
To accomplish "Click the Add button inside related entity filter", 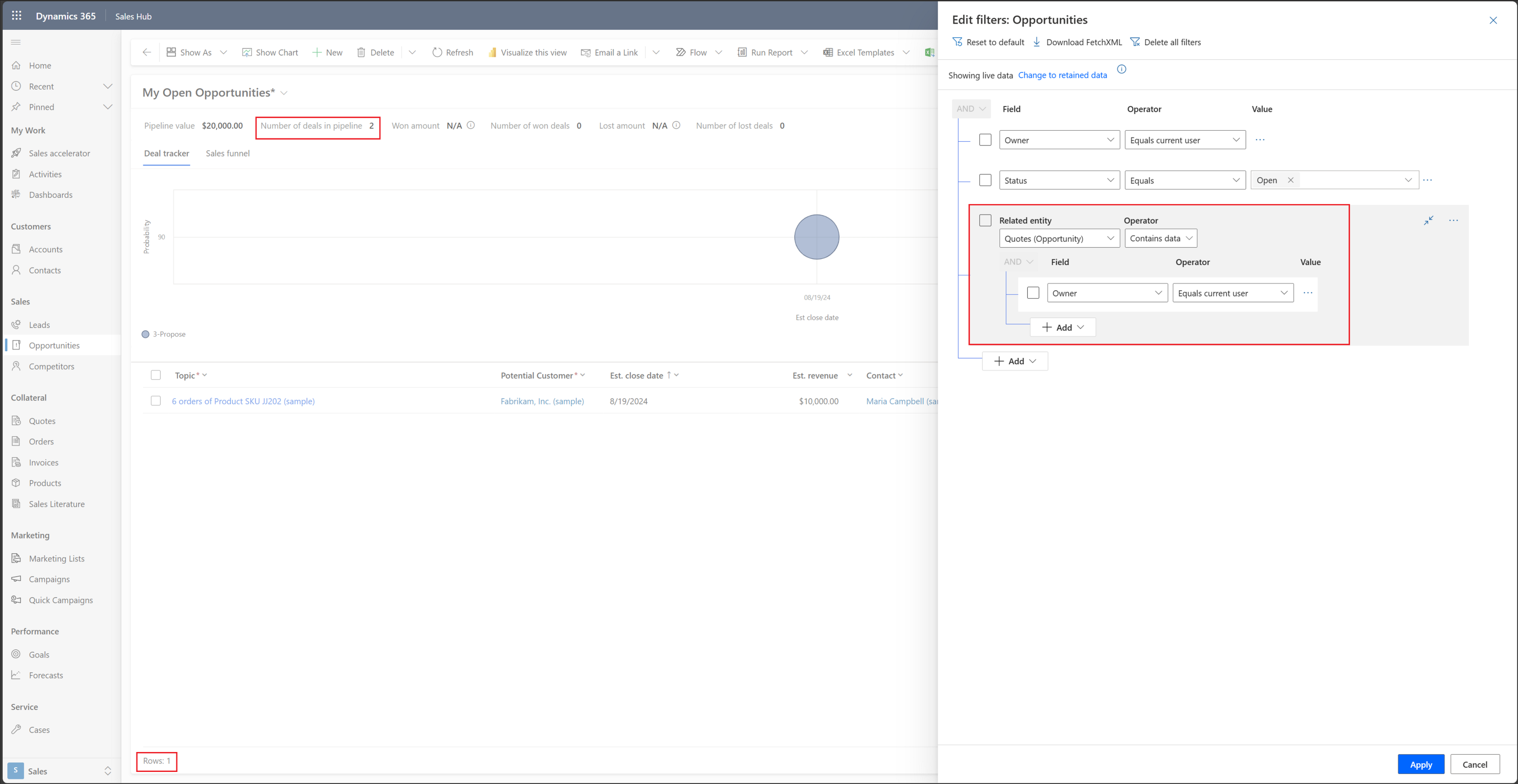I will pyautogui.click(x=1063, y=327).
